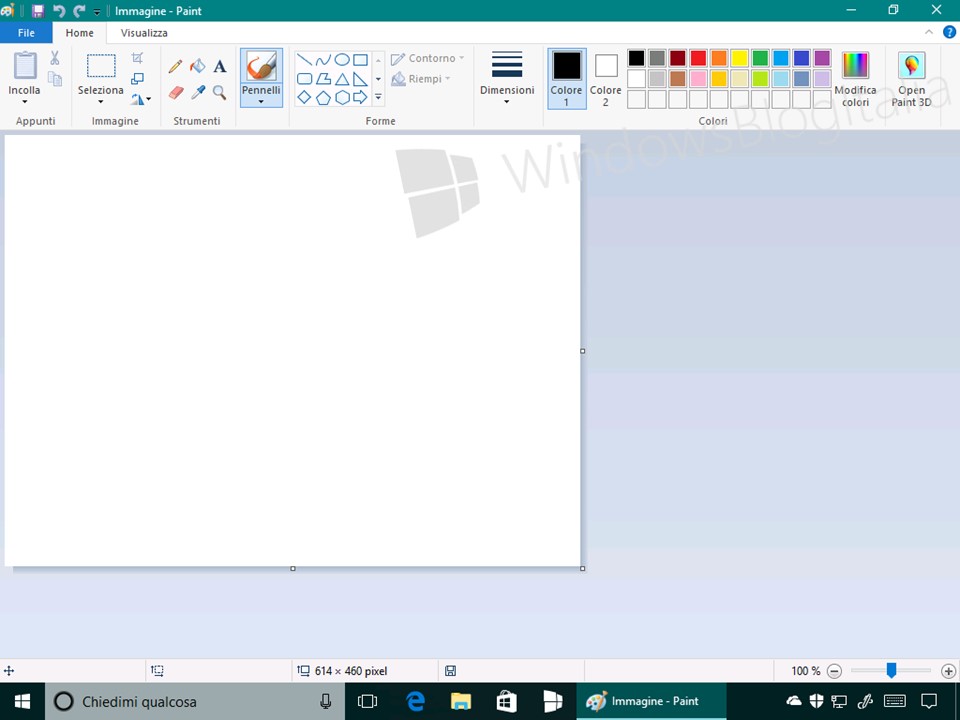Choose the polygon shape
Image resolution: width=960 pixels, height=720 pixels.
pos(323,78)
